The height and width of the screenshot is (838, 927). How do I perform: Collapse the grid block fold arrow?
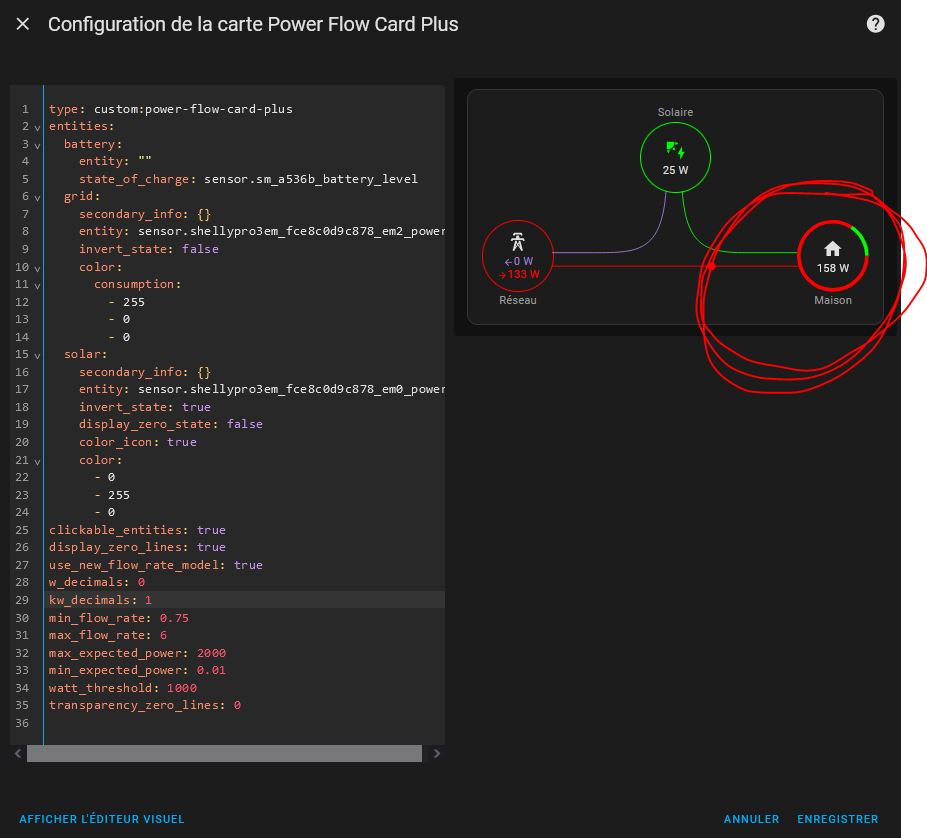(x=37, y=198)
